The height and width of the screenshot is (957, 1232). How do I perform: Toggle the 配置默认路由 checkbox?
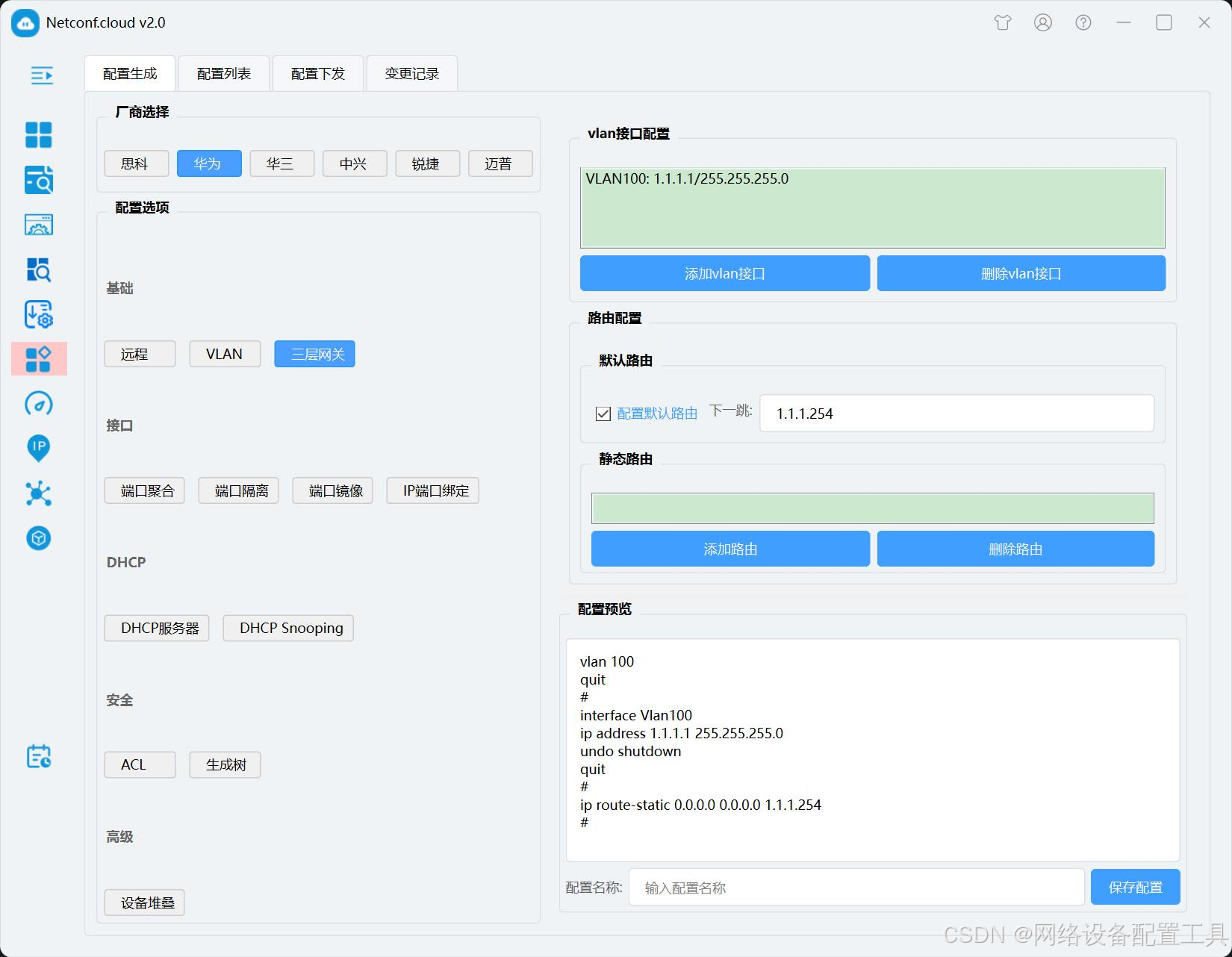point(603,414)
